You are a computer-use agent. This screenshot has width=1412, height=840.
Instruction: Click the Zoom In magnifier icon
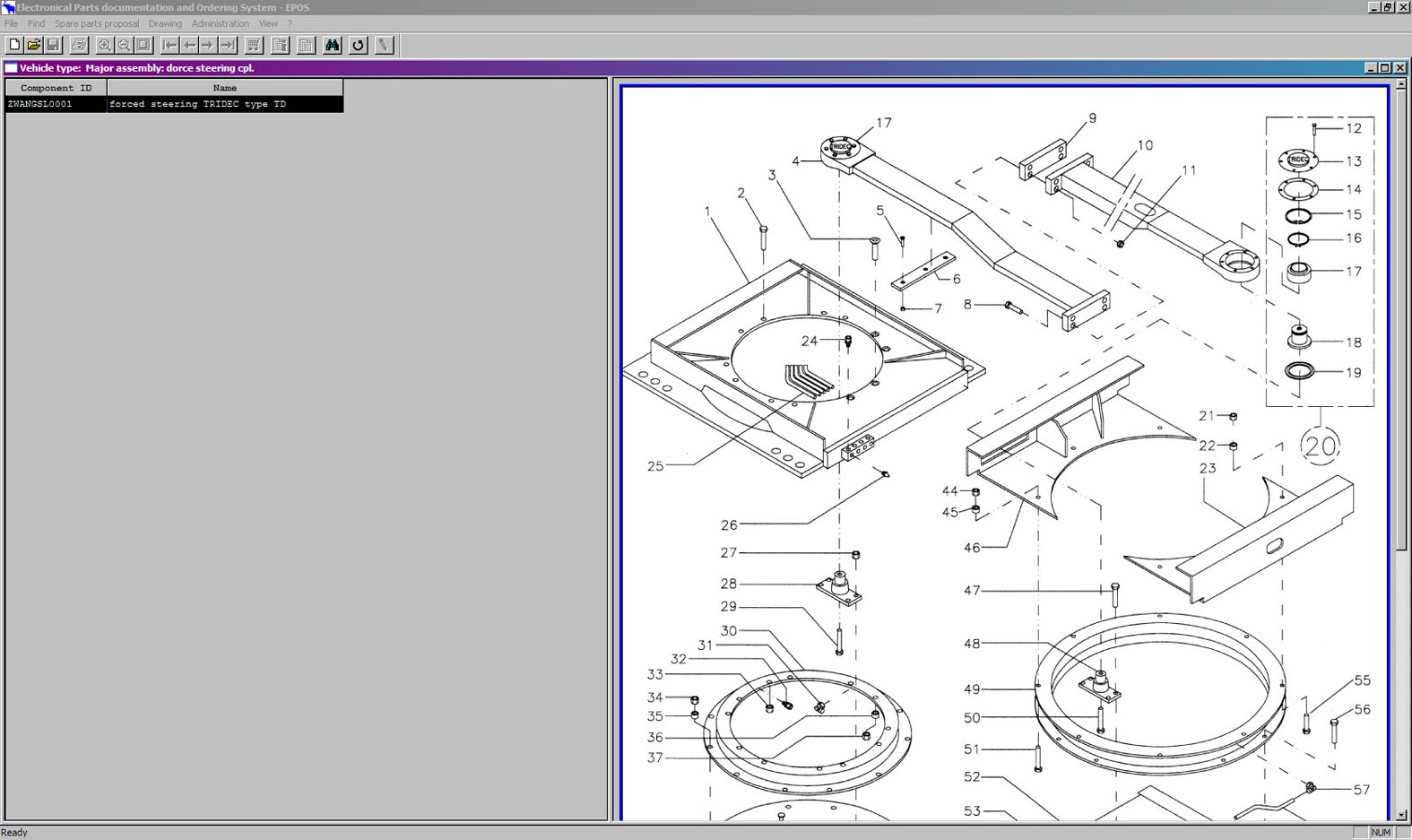point(105,45)
